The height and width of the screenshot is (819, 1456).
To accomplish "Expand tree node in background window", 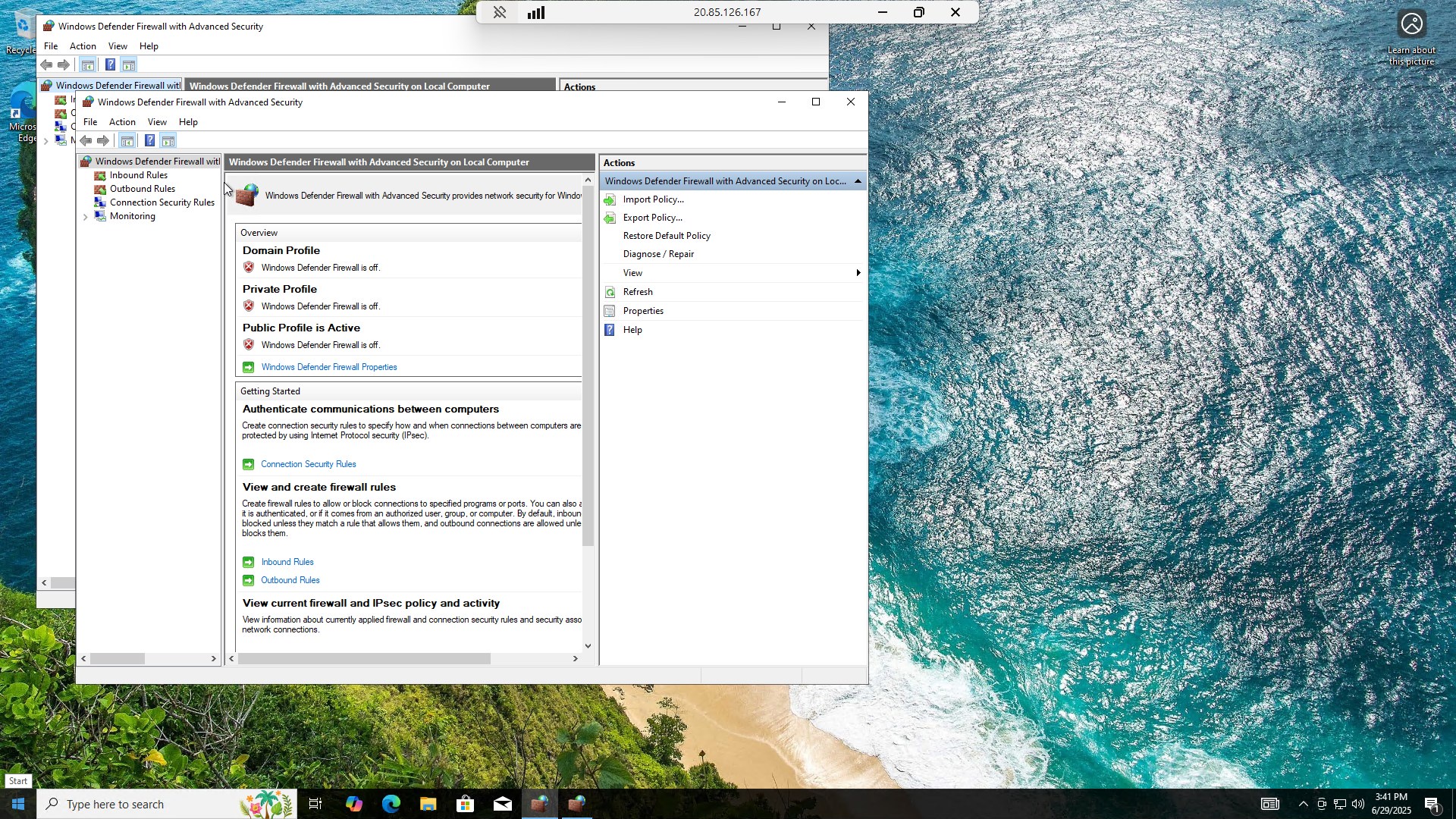I will tap(46, 141).
